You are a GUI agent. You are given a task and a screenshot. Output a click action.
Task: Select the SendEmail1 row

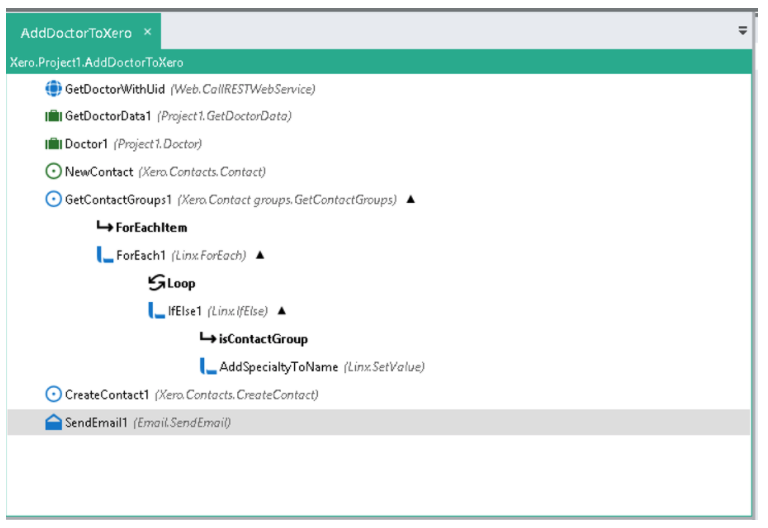[379, 422]
